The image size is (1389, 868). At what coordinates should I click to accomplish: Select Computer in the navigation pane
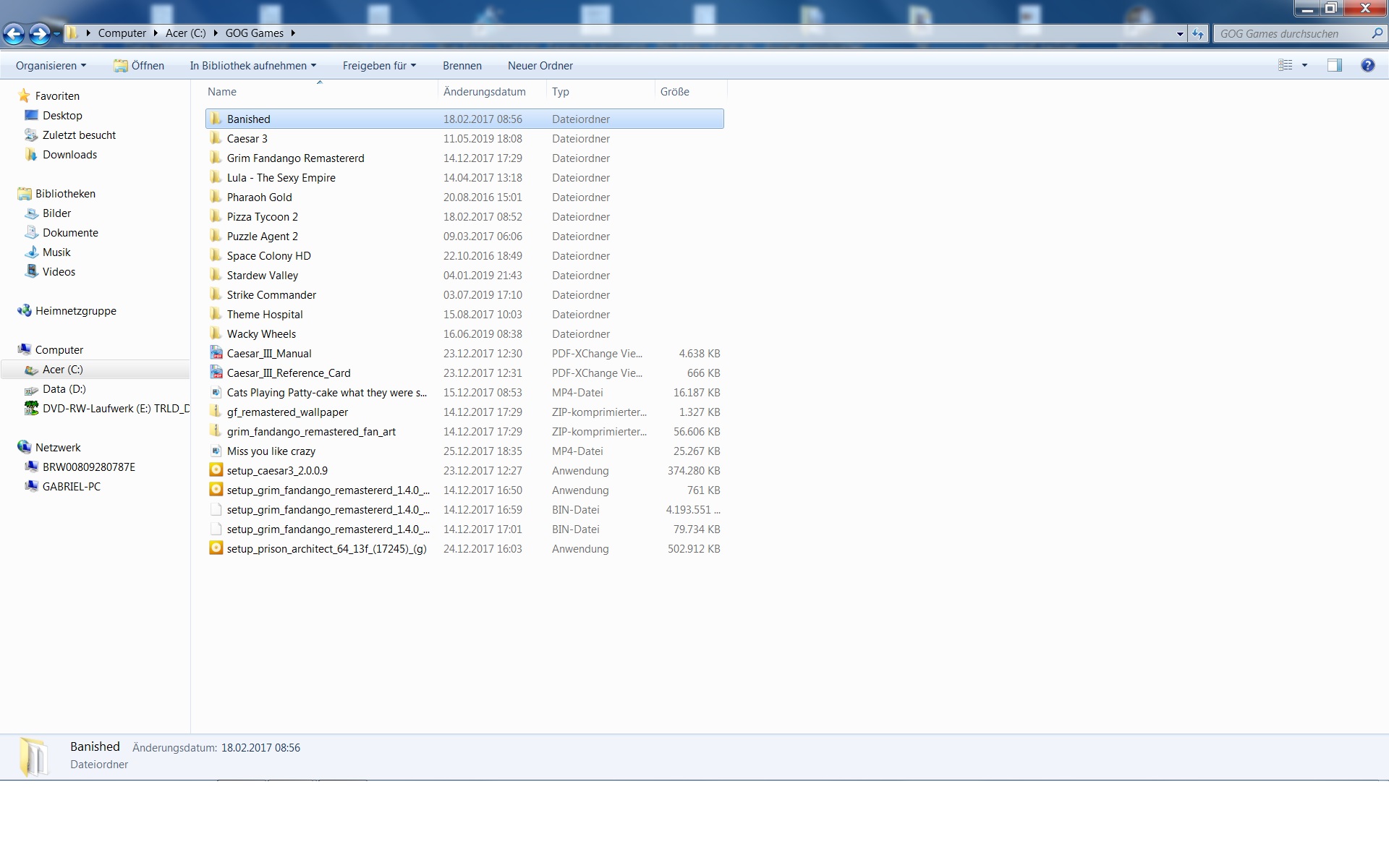point(59,349)
